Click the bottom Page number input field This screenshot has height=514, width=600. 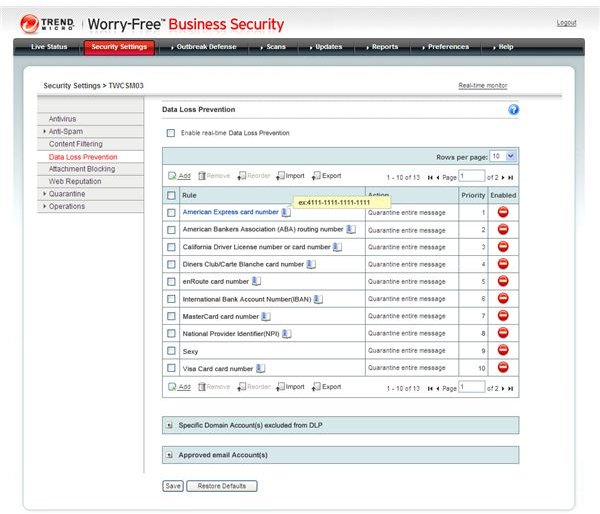click(472, 387)
